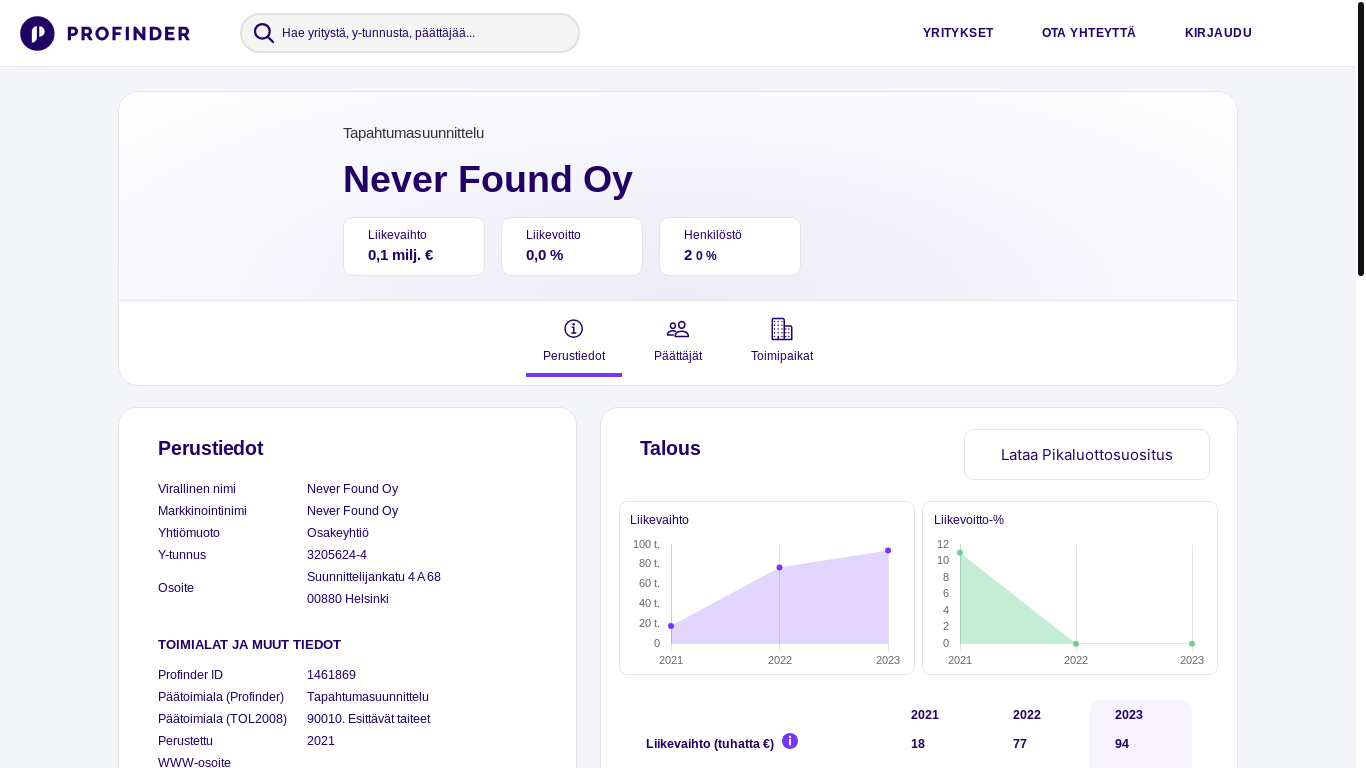Click the Y-tunnus value 3205624-4
1366x768 pixels.
(x=337, y=555)
